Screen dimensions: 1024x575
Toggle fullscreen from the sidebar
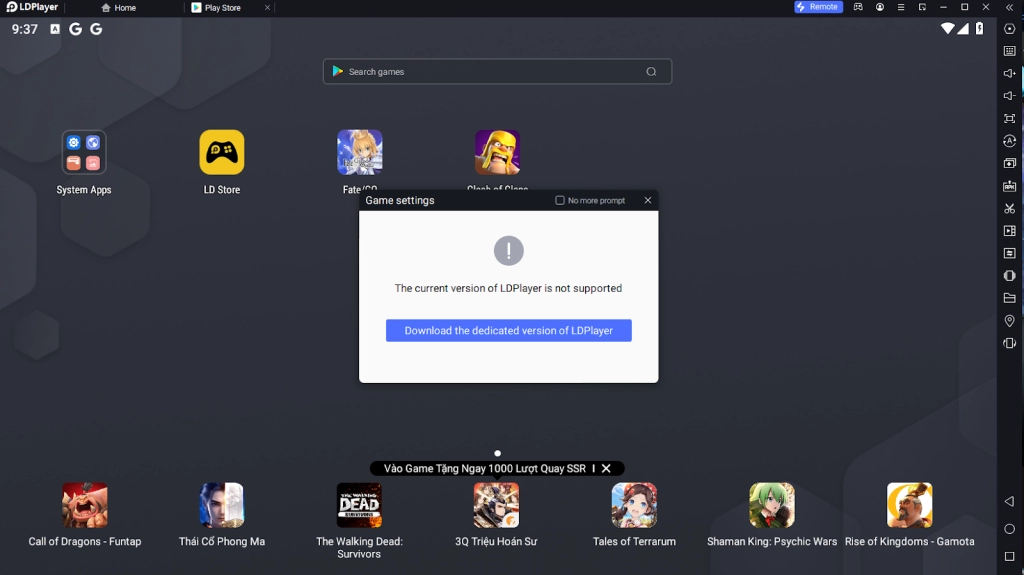click(1010, 118)
